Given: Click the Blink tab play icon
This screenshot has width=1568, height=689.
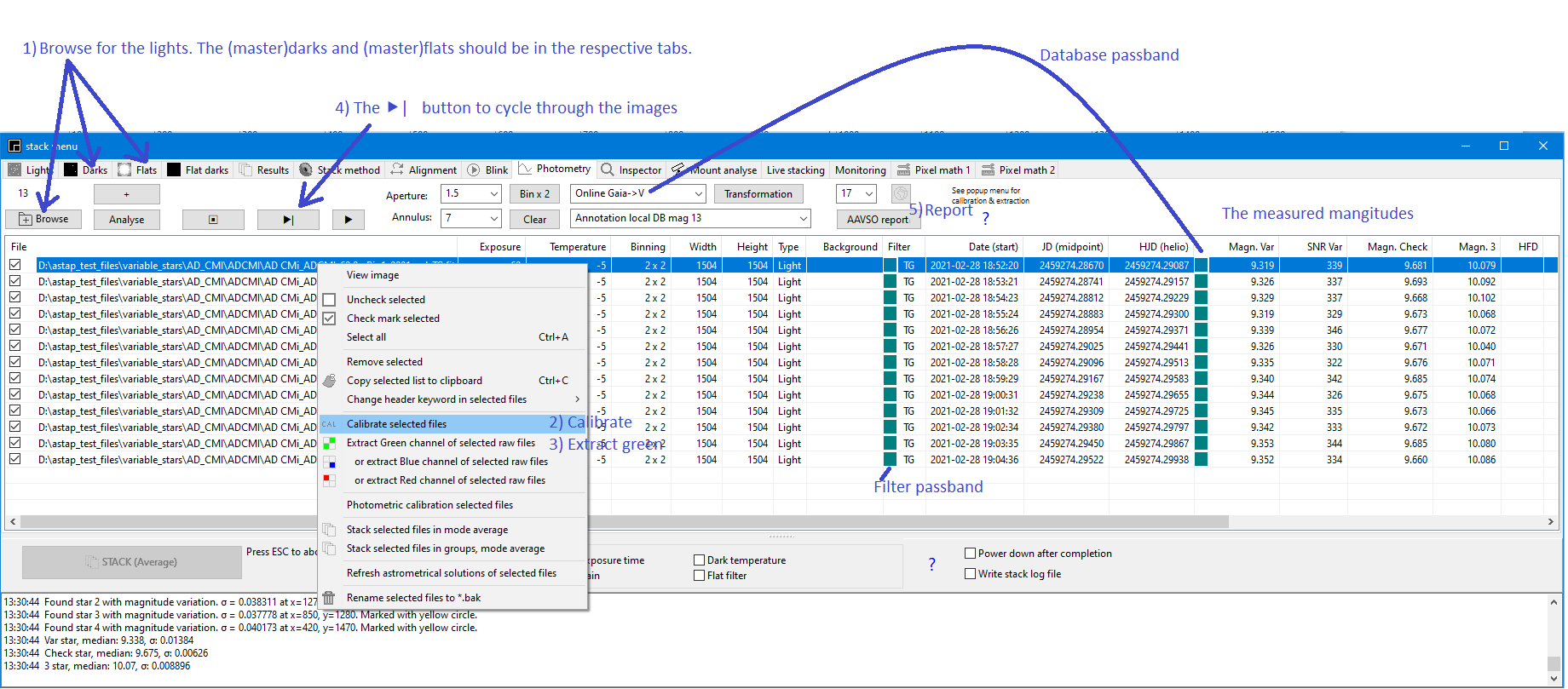Looking at the screenshot, I should tap(474, 169).
